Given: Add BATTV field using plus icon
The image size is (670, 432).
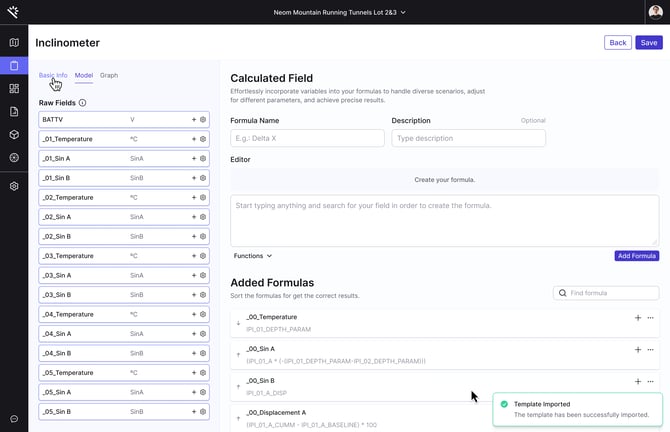Looking at the screenshot, I should click(194, 119).
